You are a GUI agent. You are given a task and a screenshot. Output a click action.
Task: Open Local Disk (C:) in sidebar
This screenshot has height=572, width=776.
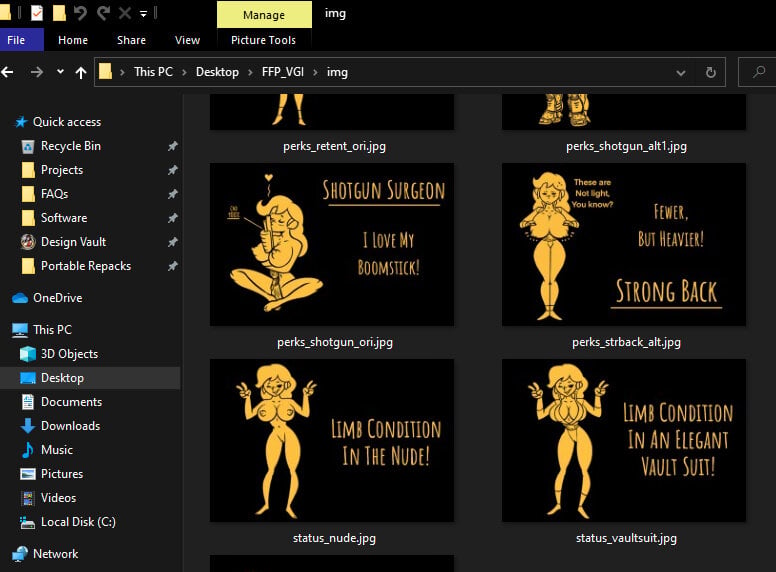78,522
